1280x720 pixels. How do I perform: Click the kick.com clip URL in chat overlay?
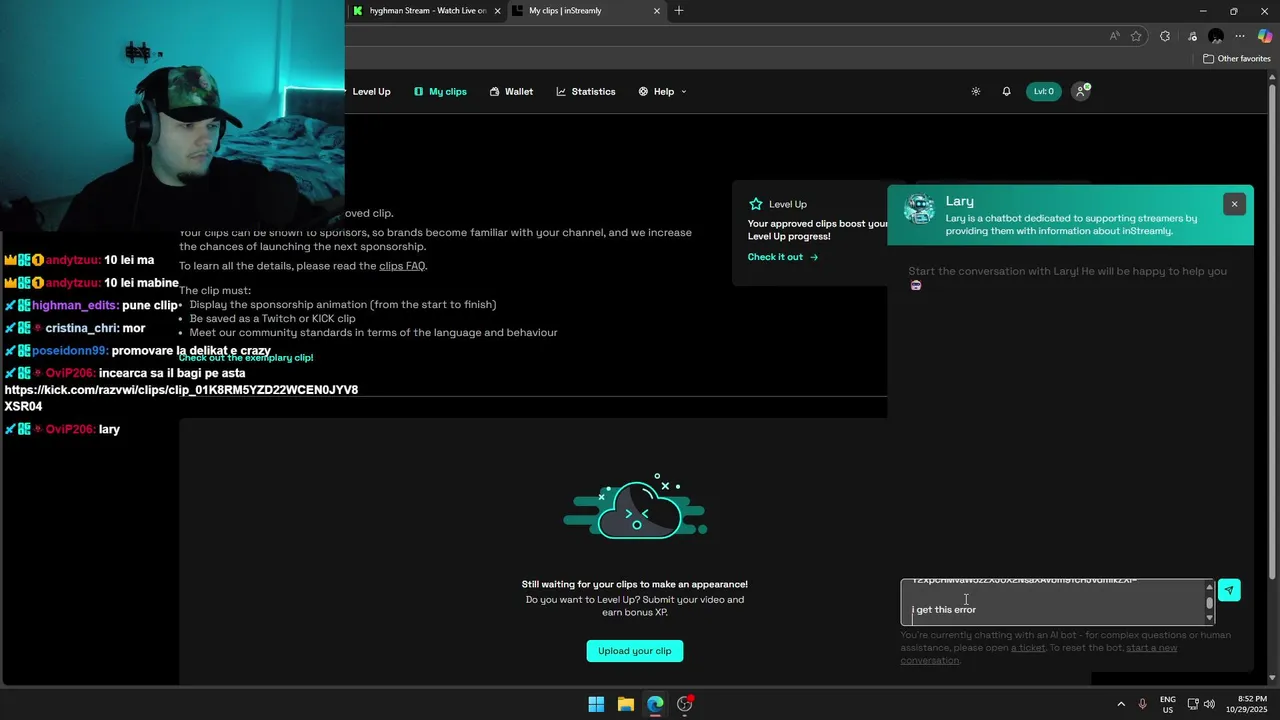(x=181, y=398)
